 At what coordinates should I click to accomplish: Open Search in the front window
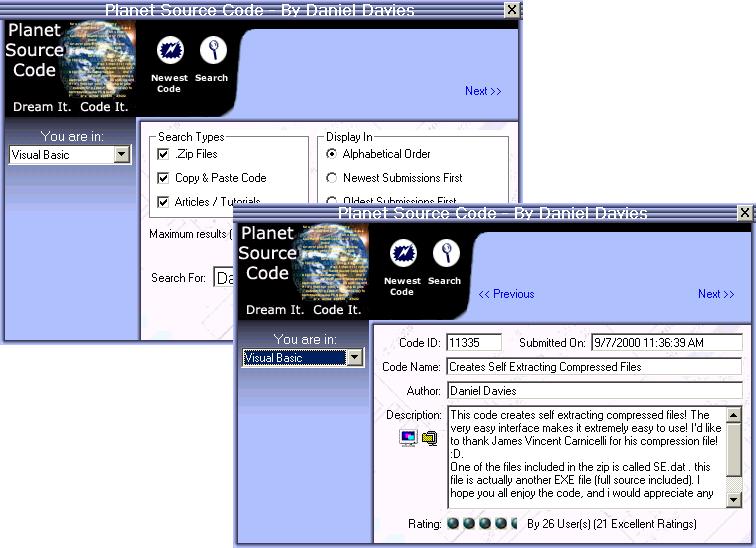click(x=445, y=262)
